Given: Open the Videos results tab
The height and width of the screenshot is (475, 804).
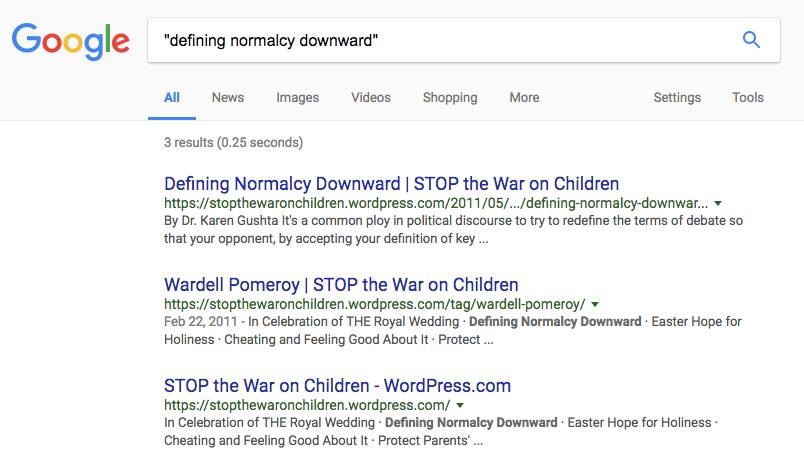Looking at the screenshot, I should [x=371, y=97].
